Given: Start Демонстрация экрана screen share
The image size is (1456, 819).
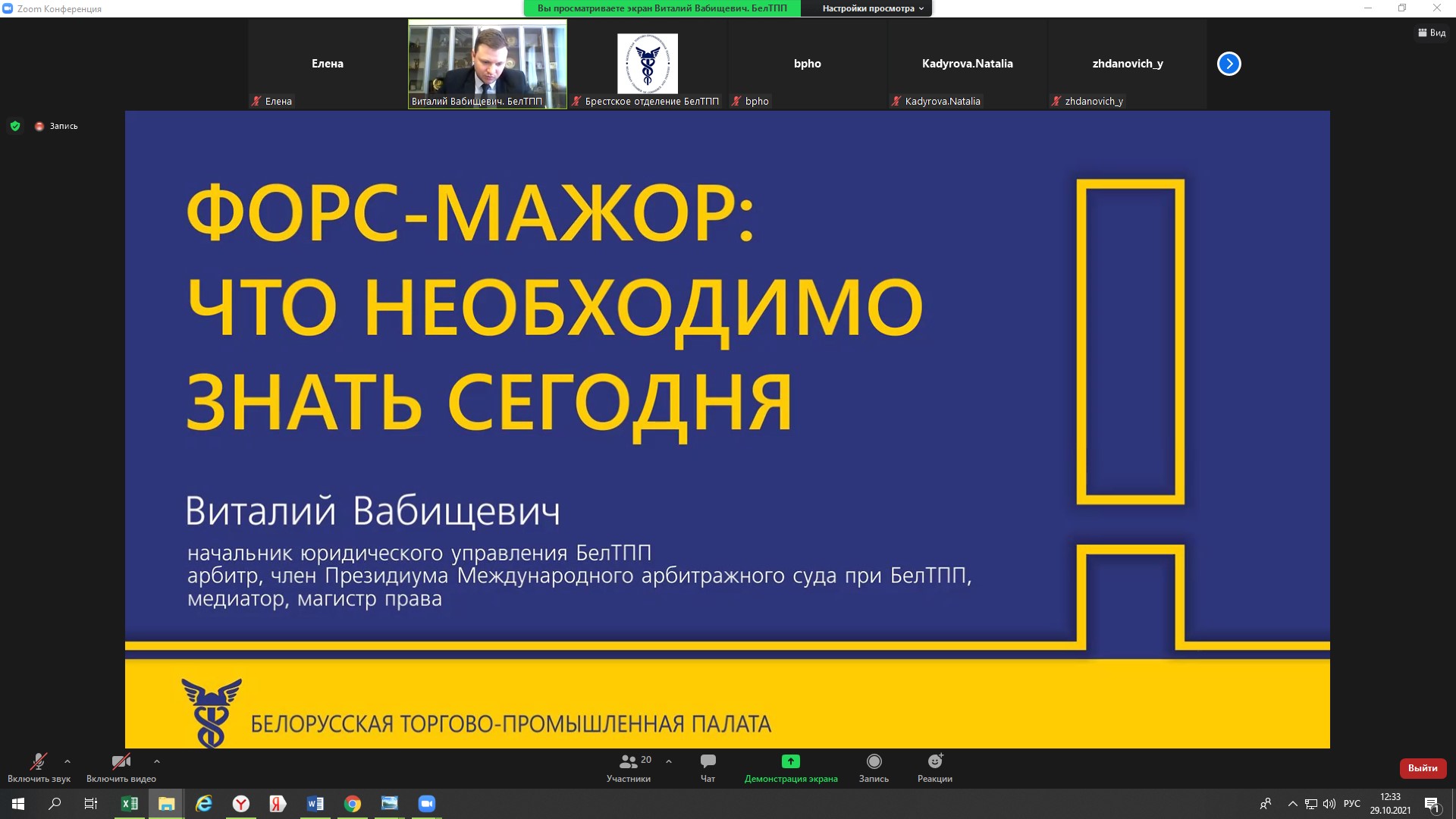Looking at the screenshot, I should (791, 768).
